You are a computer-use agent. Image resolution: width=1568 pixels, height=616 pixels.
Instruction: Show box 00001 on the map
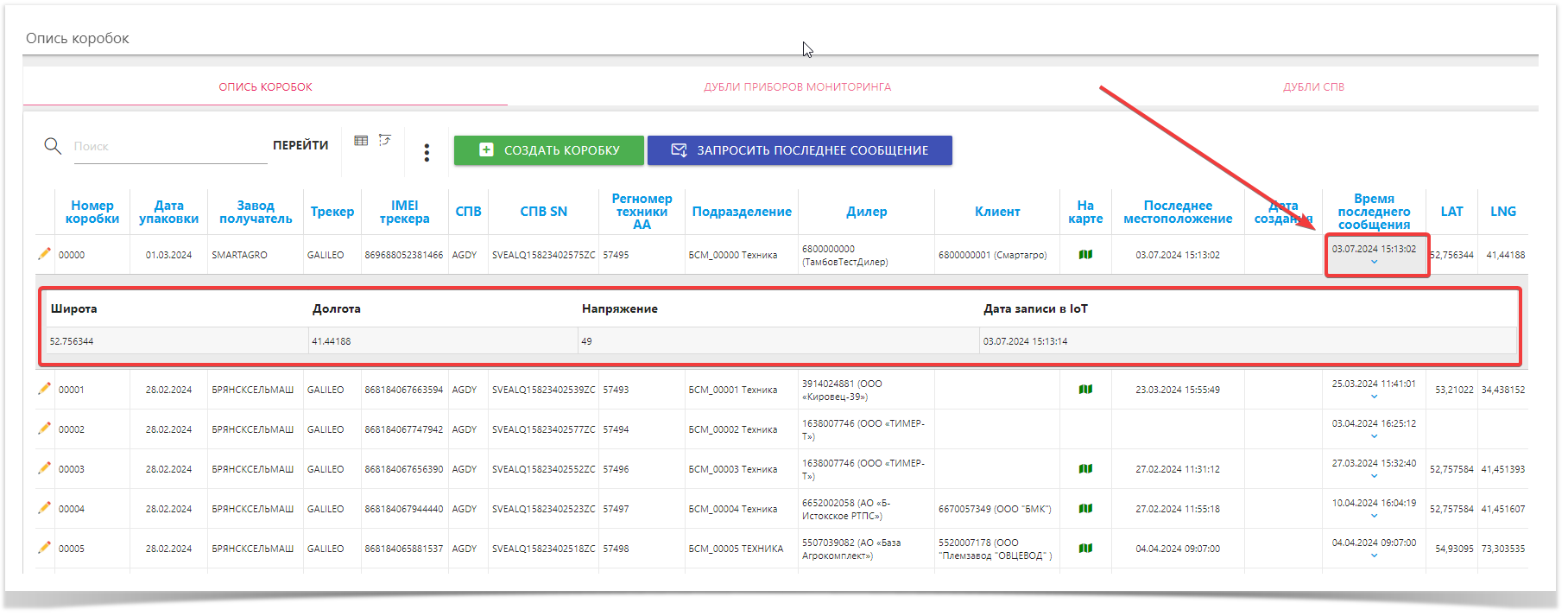[1085, 390]
